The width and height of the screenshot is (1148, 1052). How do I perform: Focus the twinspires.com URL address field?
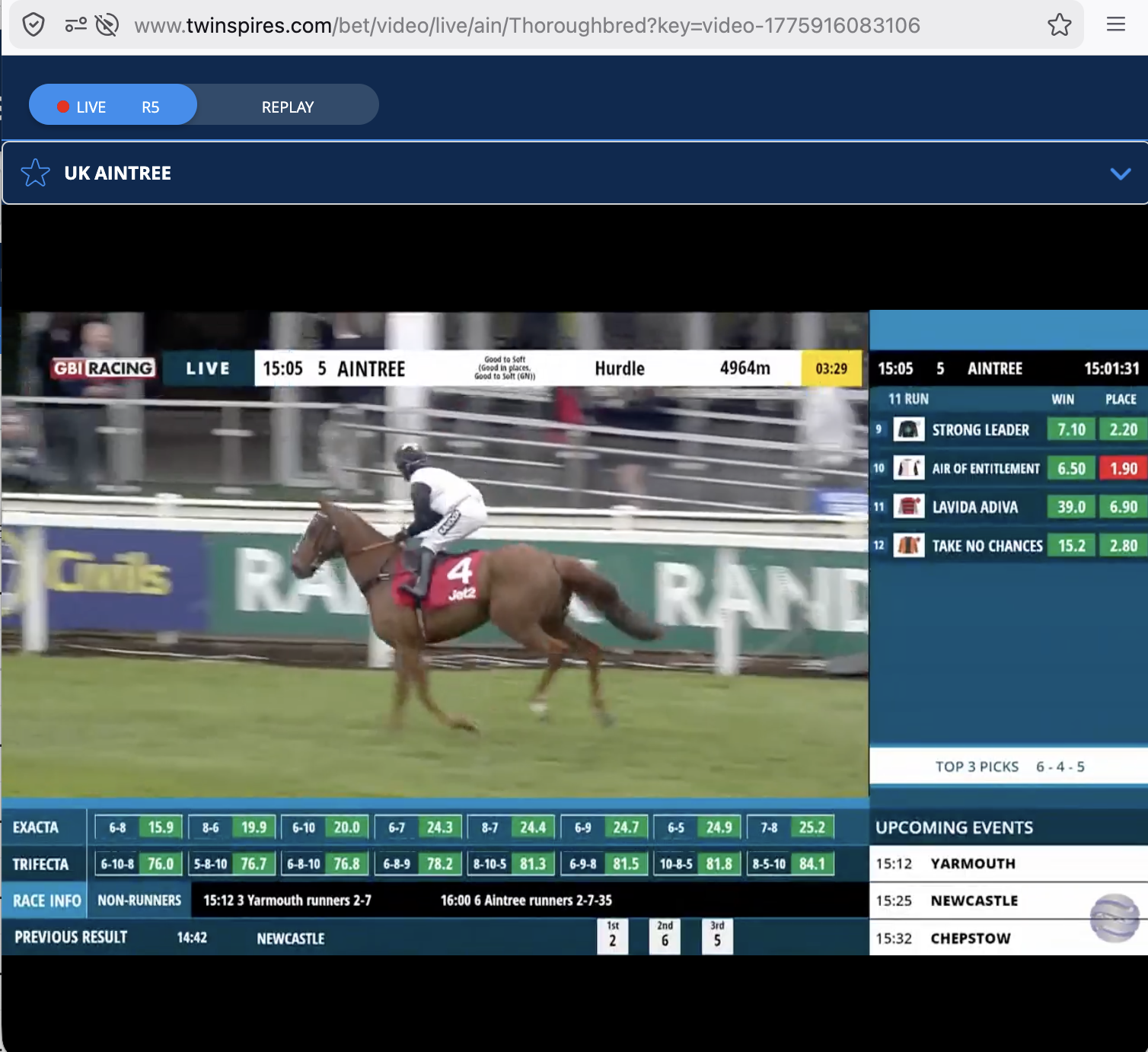[527, 26]
